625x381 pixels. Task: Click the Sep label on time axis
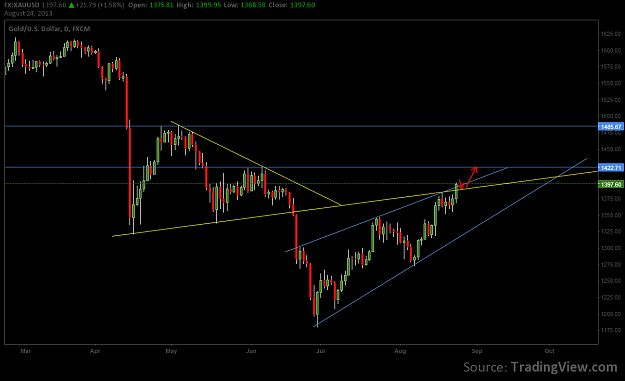[477, 351]
